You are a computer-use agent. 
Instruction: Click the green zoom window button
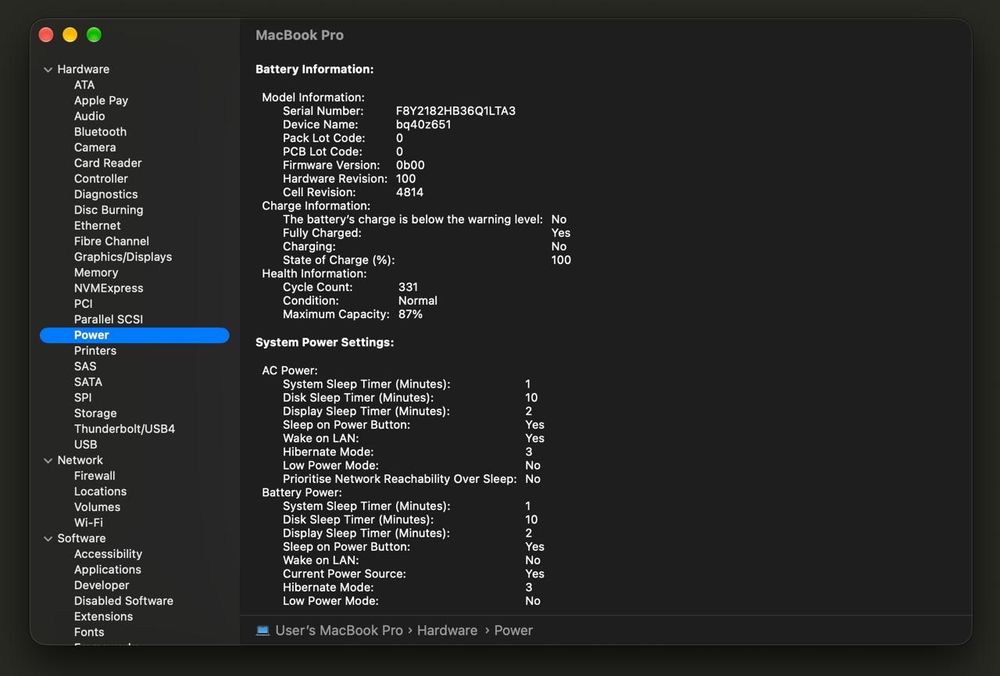coord(94,35)
